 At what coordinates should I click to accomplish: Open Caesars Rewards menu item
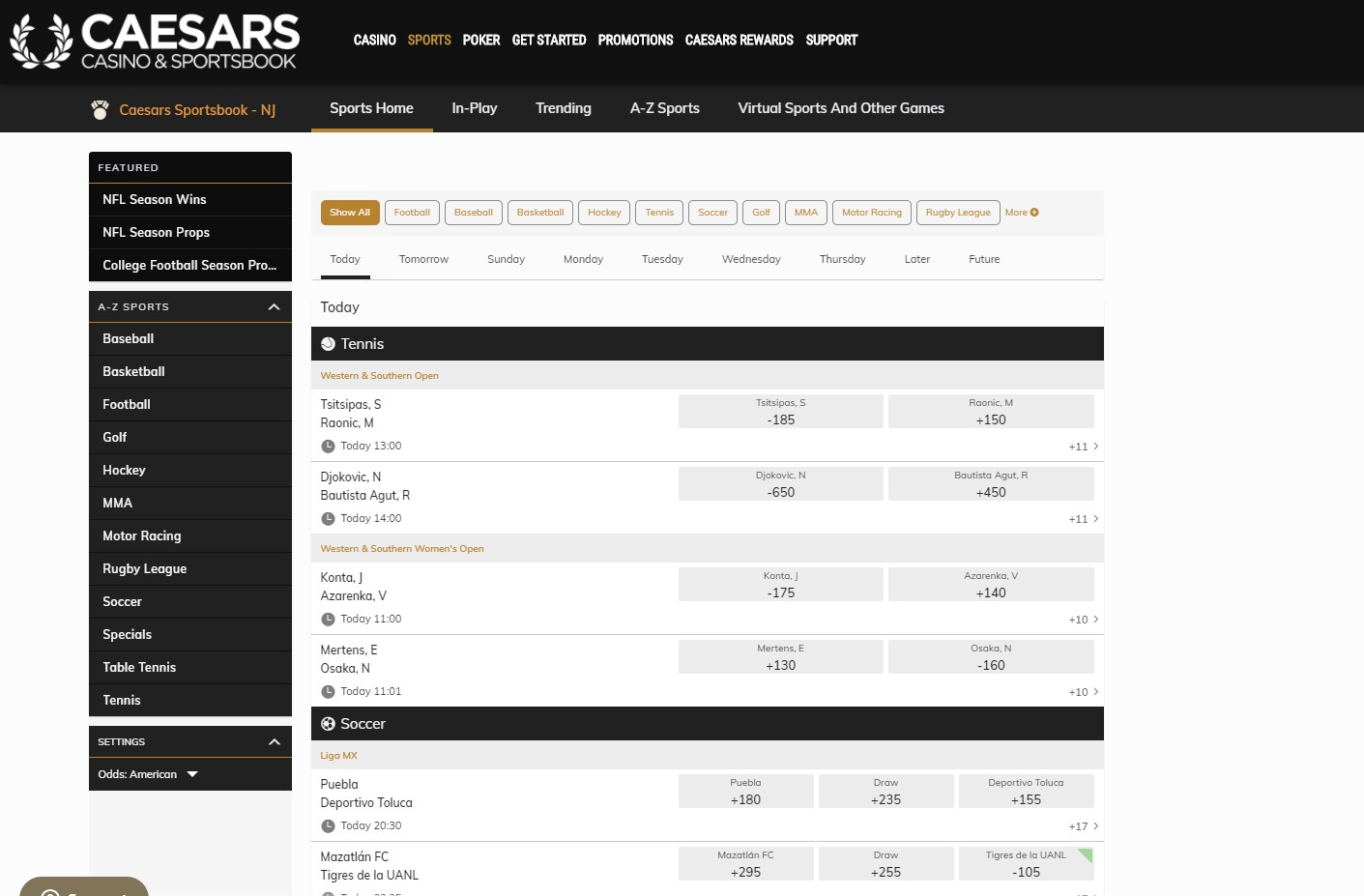tap(739, 40)
